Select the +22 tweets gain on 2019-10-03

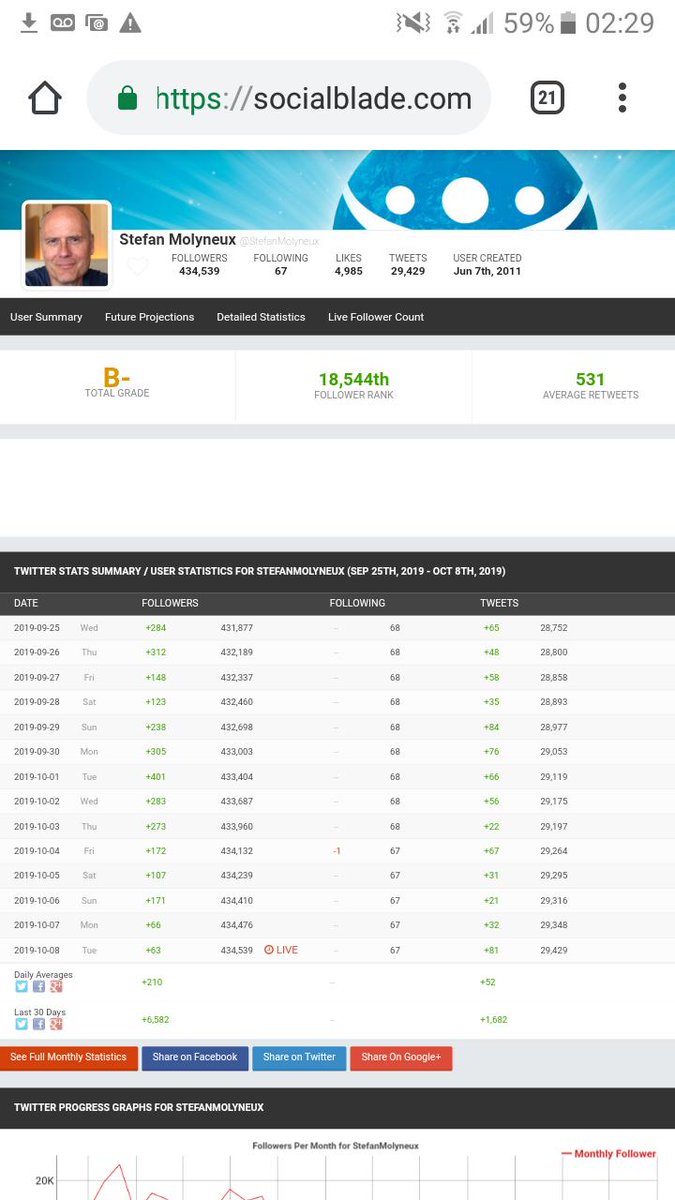click(491, 826)
